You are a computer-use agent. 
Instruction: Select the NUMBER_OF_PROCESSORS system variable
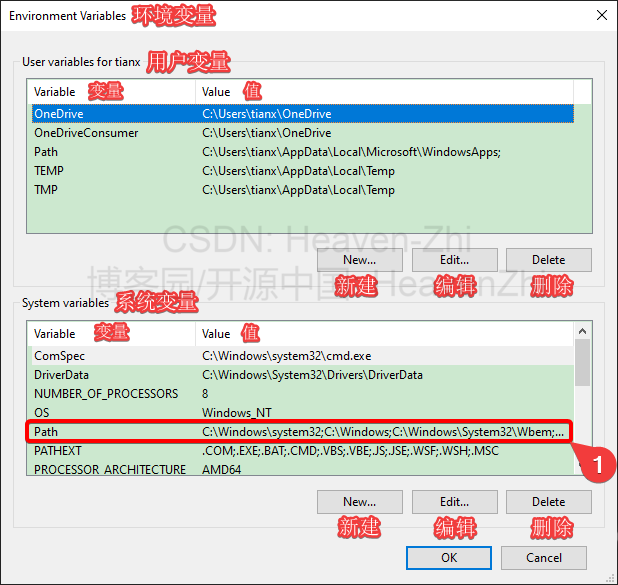tap(303, 394)
